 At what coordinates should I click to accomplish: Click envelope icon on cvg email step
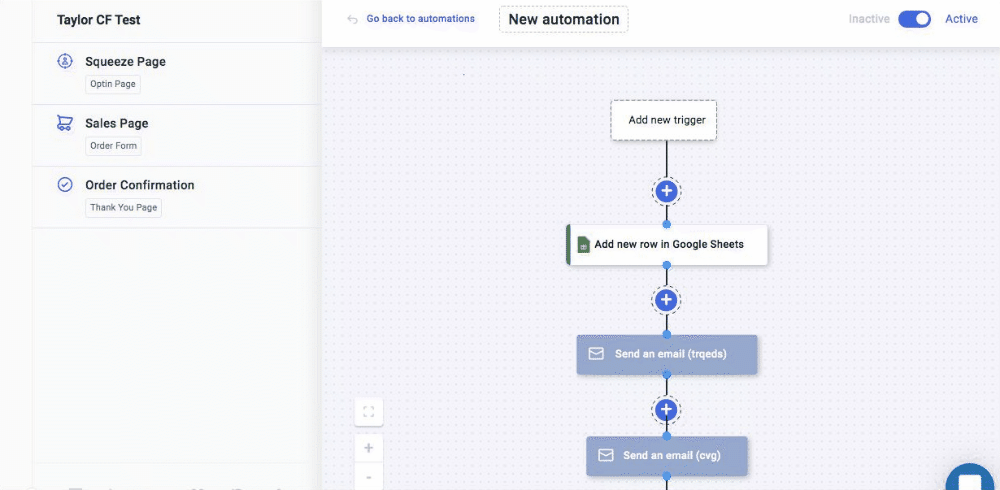pos(605,455)
